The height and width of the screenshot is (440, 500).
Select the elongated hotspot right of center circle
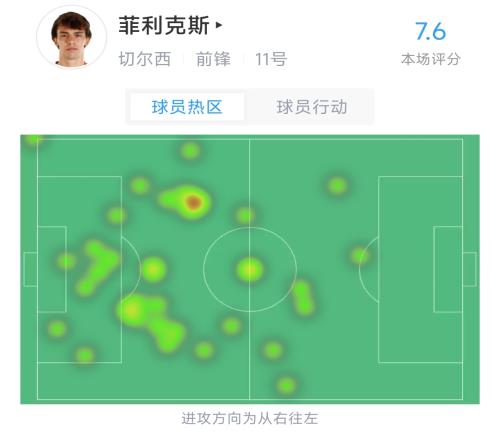(x=303, y=298)
